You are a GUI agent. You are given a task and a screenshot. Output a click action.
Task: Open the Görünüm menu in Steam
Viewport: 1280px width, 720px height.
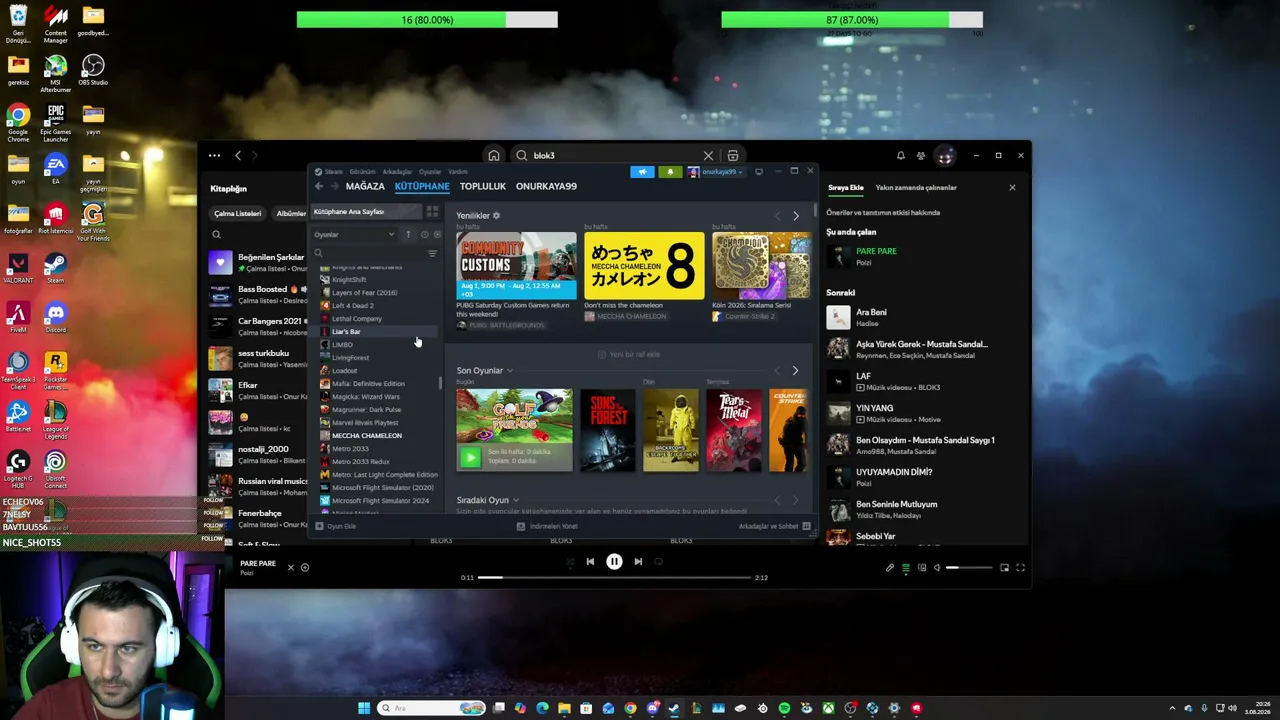(x=363, y=172)
